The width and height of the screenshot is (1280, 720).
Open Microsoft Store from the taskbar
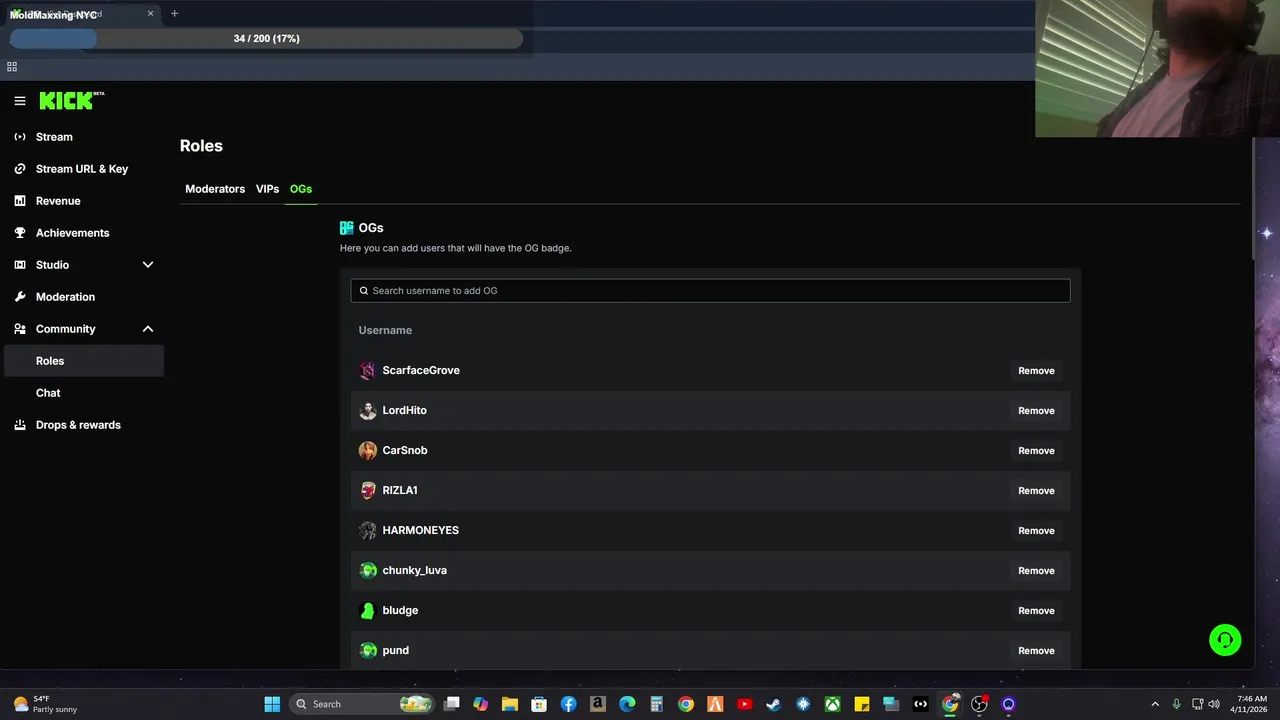click(539, 704)
